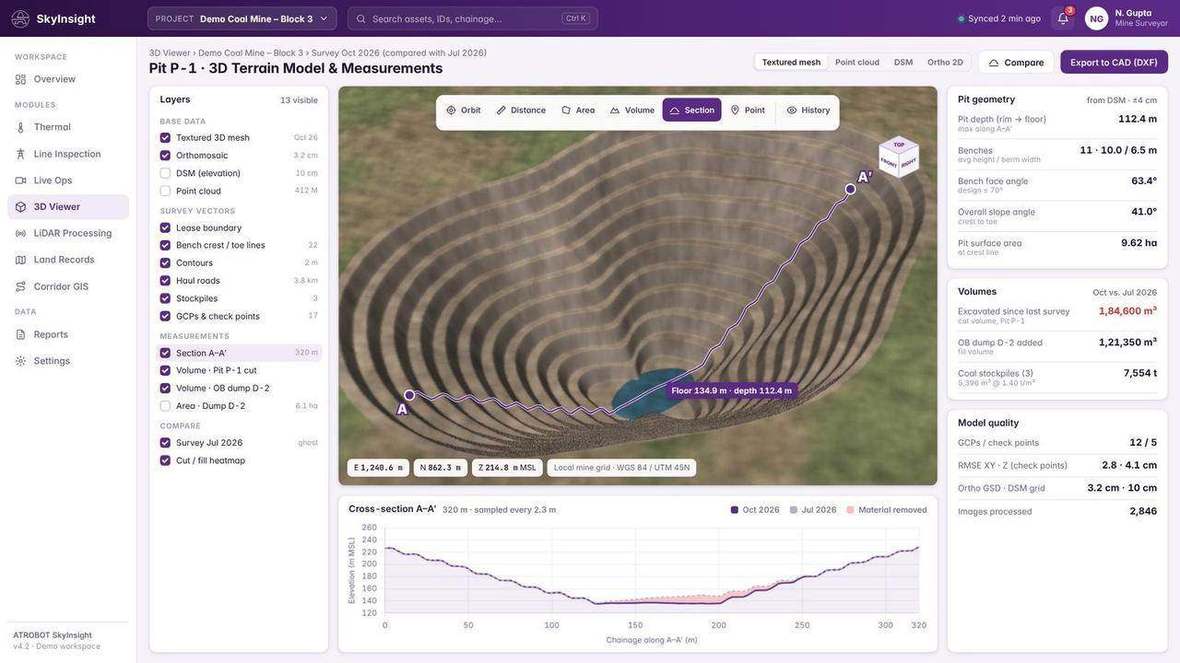Select the Section tool
The width and height of the screenshot is (1180, 663).
point(692,110)
